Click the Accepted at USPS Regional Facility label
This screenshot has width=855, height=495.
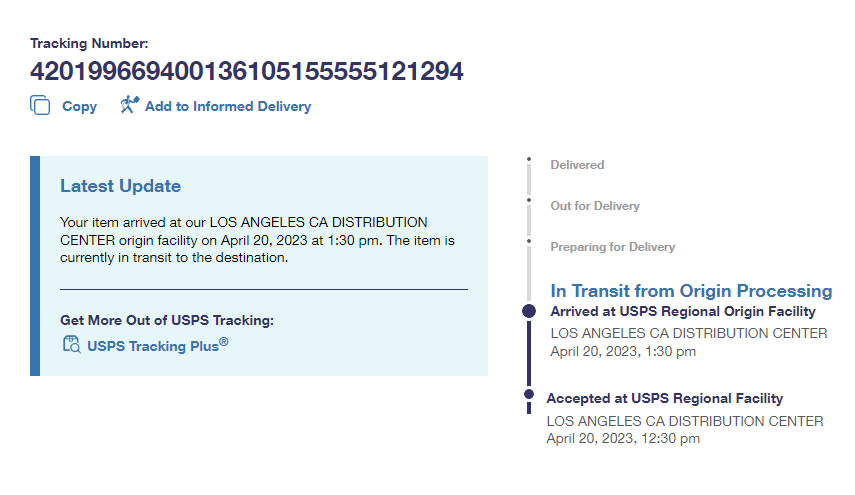[x=664, y=398]
